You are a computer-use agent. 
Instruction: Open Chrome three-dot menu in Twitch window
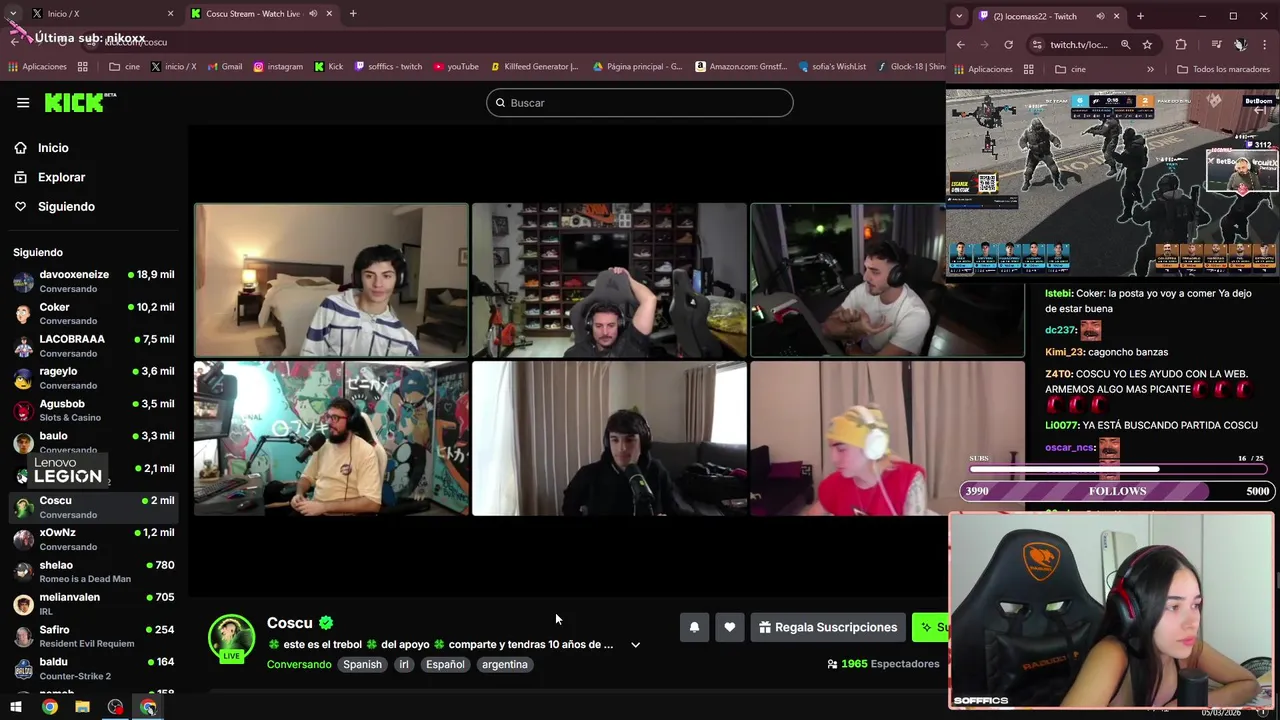(x=1265, y=45)
